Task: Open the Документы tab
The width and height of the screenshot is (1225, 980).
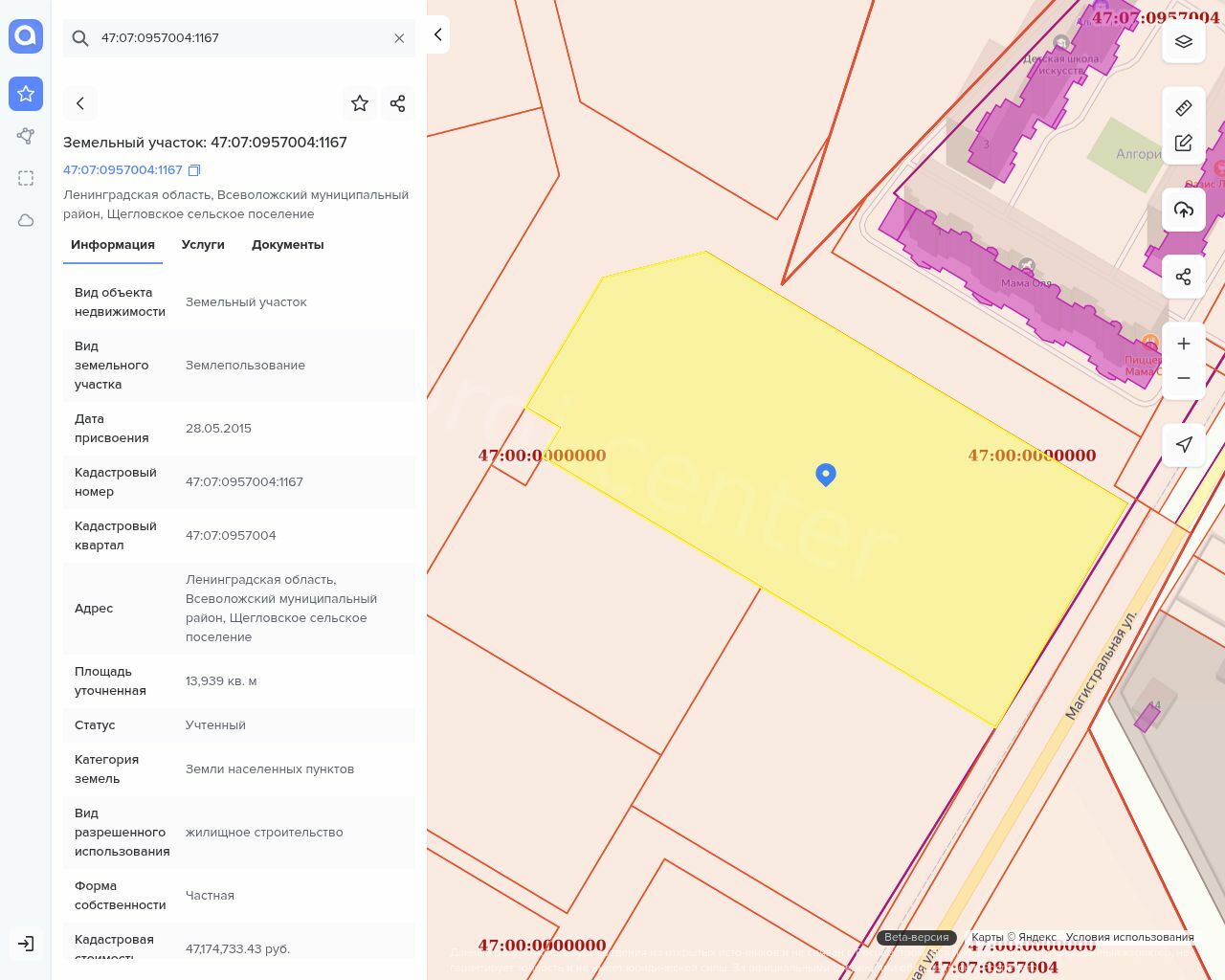Action: pos(287,245)
